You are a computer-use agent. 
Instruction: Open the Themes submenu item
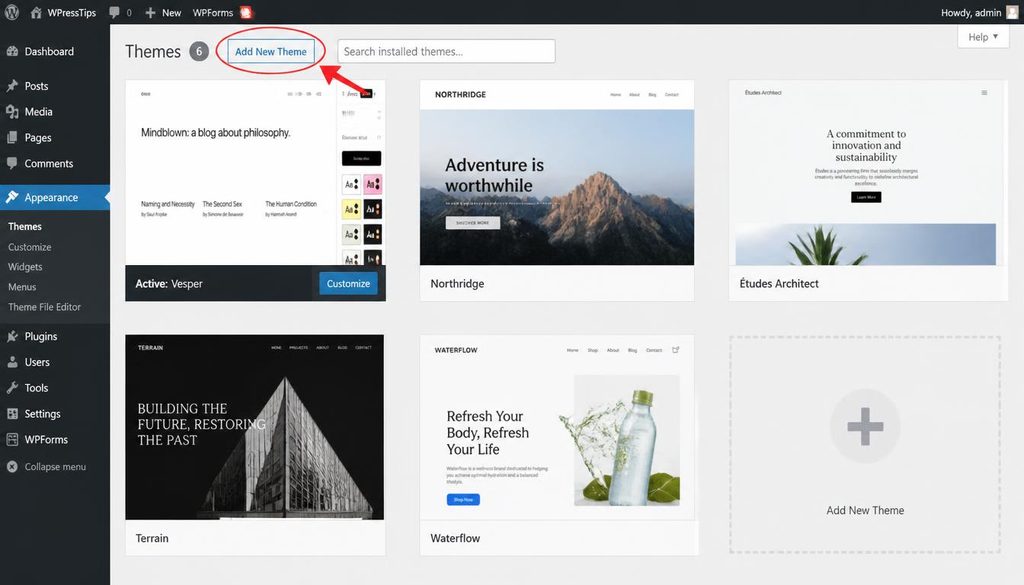click(25, 227)
